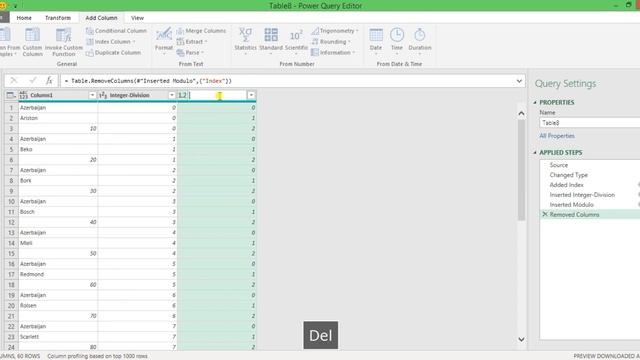This screenshot has height=360, width=640.
Task: Select the Source applied step
Action: pyautogui.click(x=558, y=165)
